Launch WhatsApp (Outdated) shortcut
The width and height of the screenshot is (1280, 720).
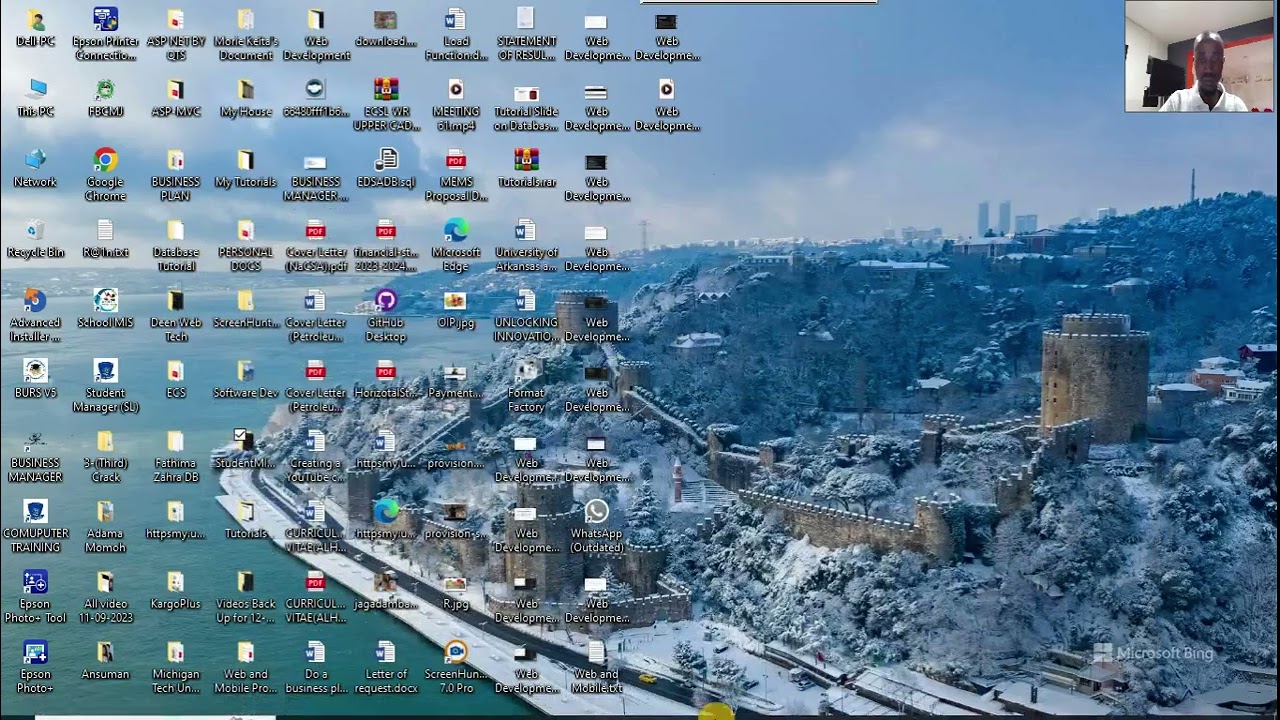tap(596, 527)
